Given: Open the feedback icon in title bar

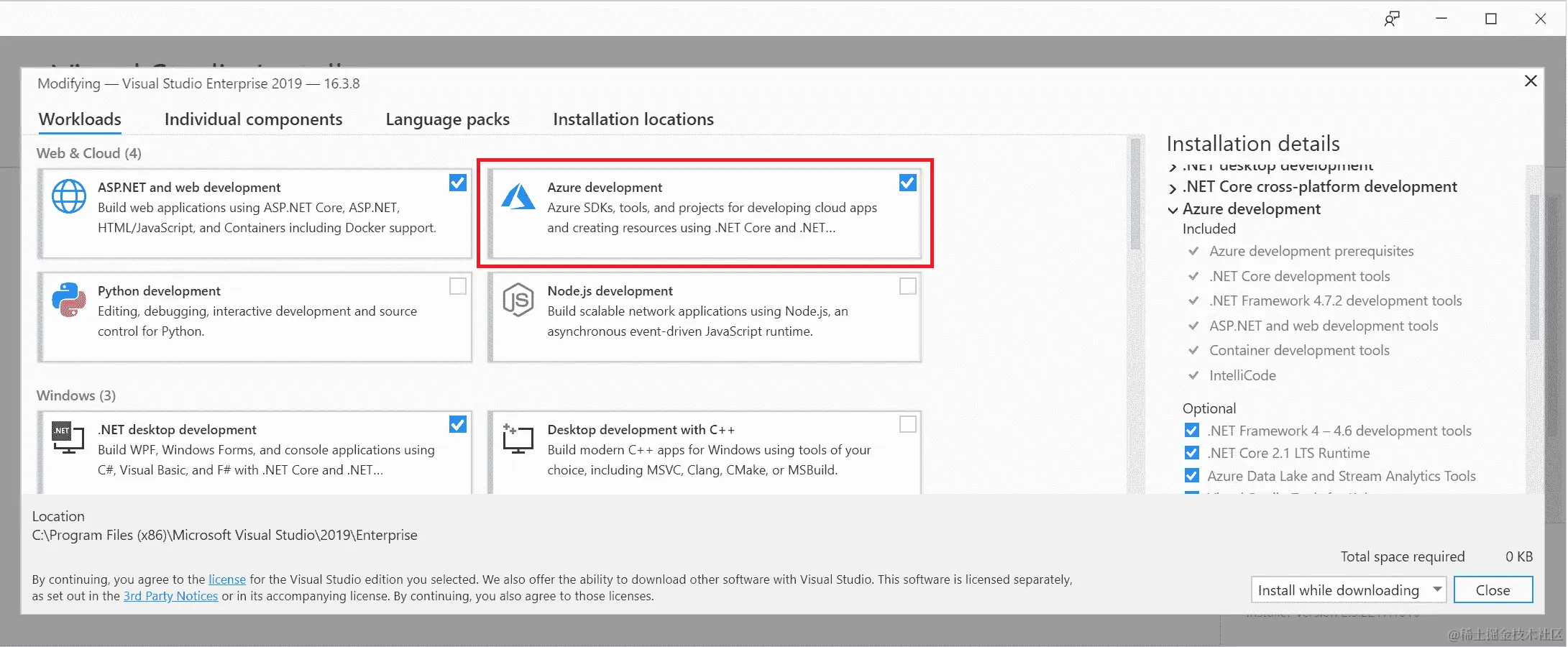Looking at the screenshot, I should (x=1392, y=19).
